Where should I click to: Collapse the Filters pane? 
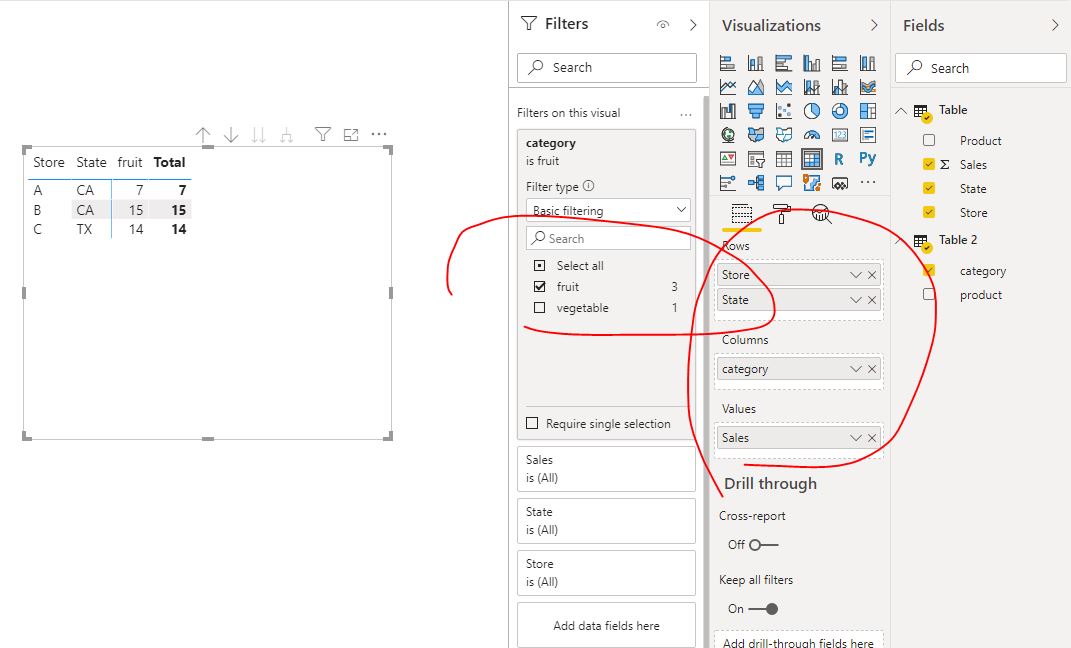[693, 25]
